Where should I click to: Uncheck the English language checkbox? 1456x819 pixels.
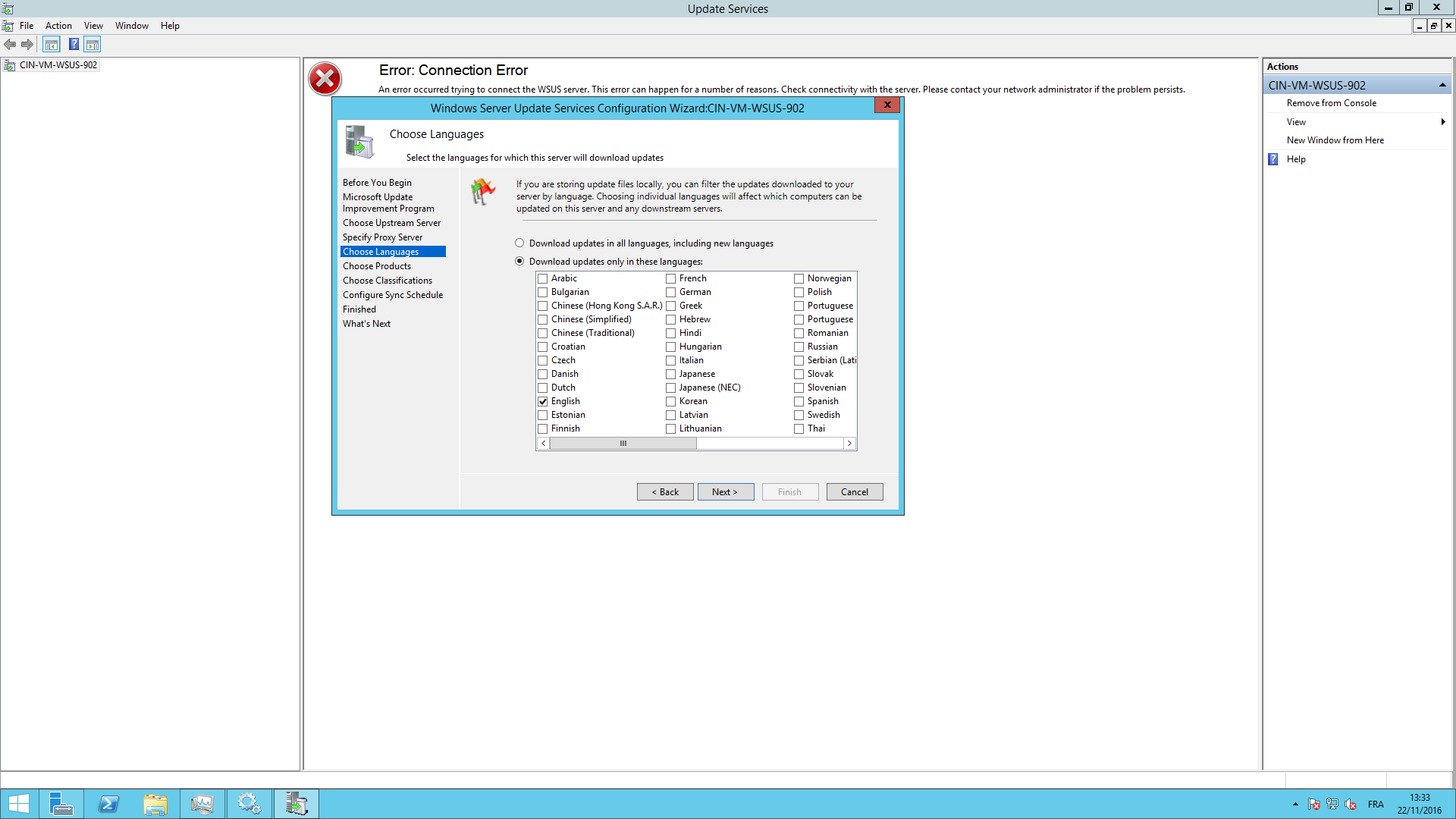coord(543,402)
